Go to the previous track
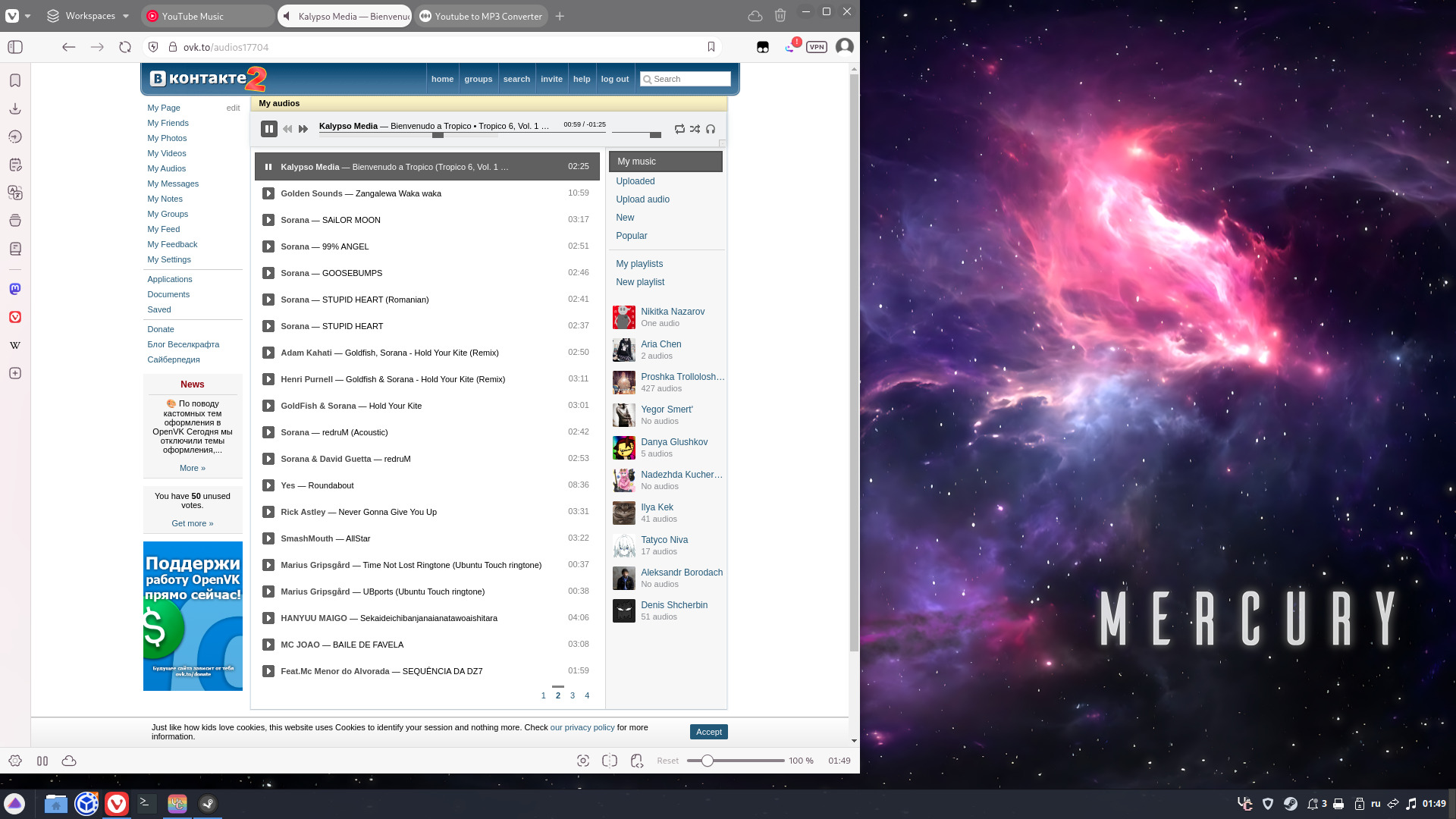 pos(287,129)
